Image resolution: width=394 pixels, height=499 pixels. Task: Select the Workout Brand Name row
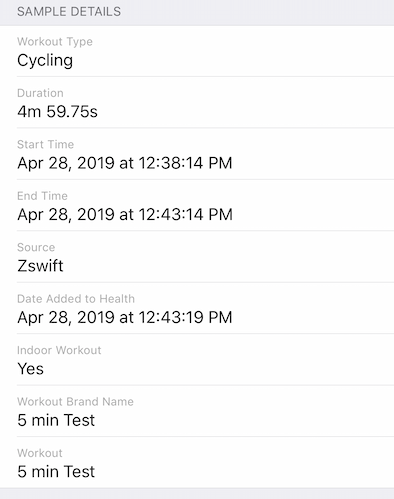(197, 411)
